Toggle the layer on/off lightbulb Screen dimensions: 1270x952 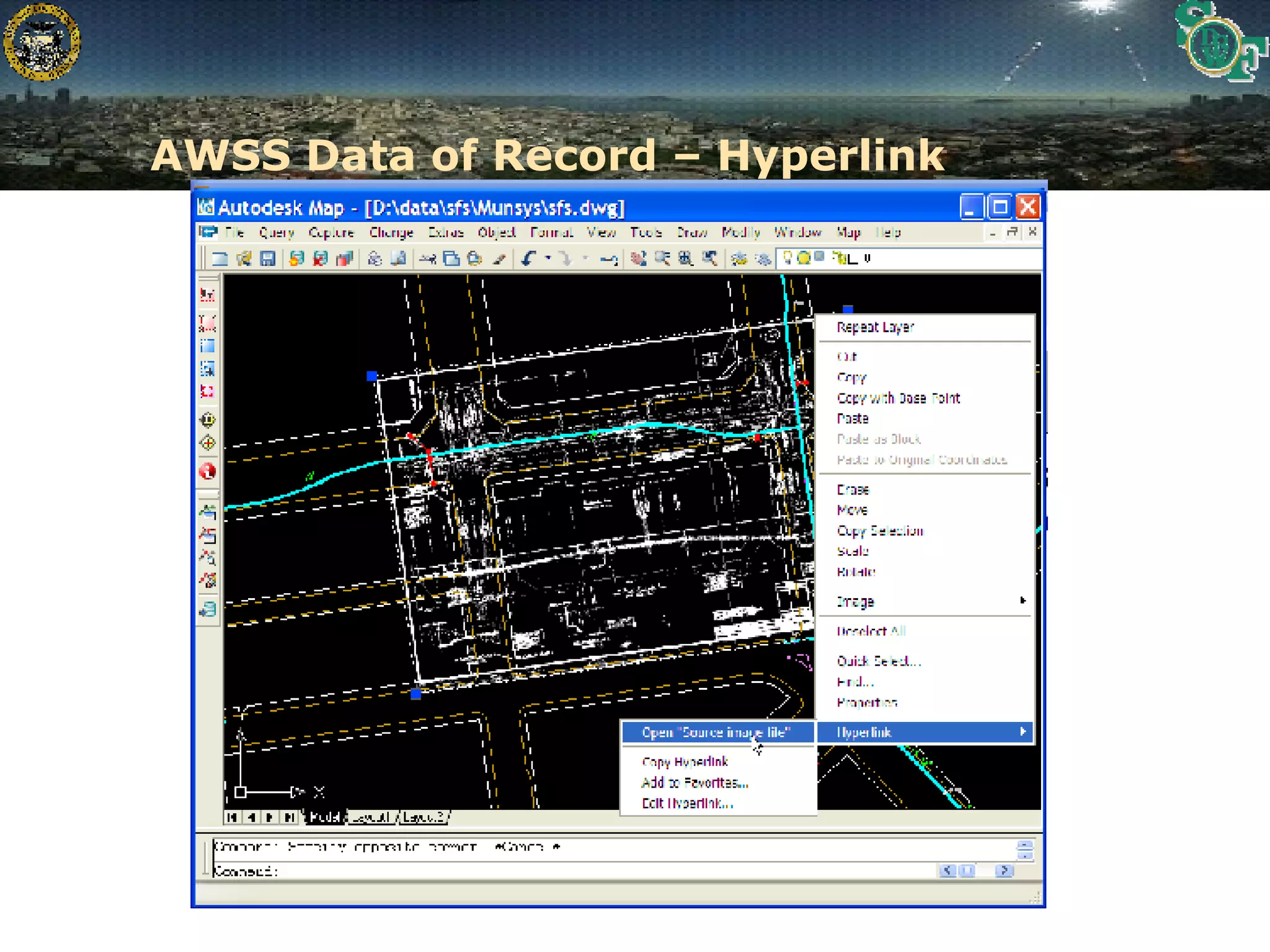[787, 257]
